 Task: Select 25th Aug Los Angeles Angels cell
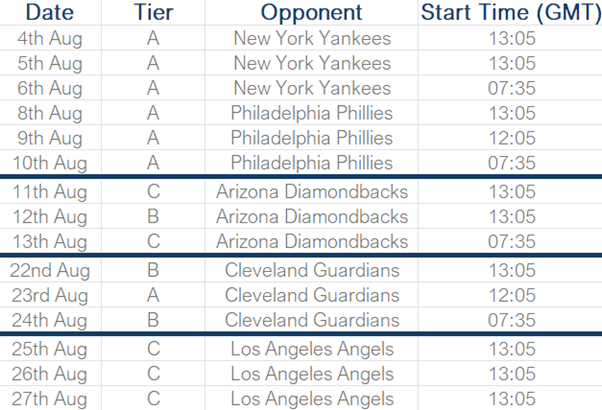(311, 349)
